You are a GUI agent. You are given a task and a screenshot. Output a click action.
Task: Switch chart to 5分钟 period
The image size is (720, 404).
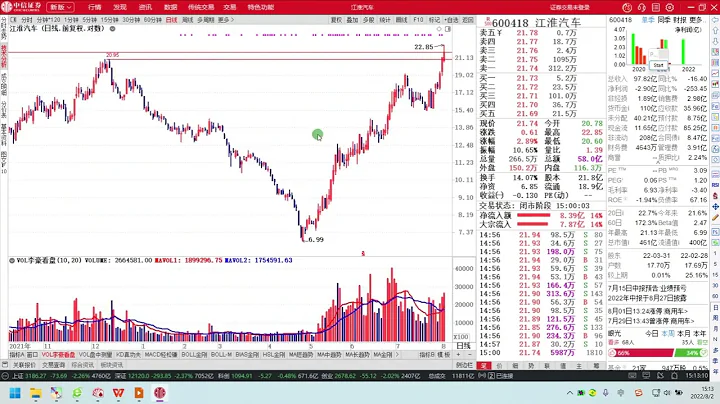[90, 20]
